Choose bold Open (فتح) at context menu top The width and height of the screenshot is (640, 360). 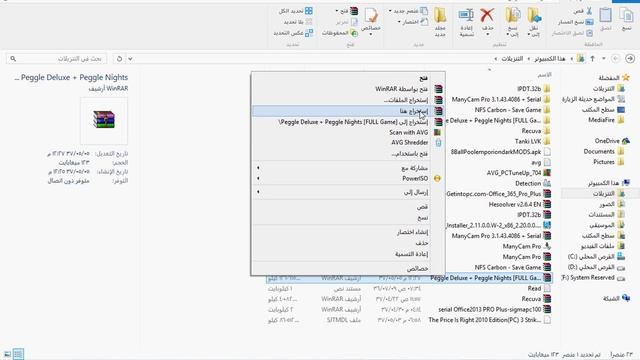[348, 78]
